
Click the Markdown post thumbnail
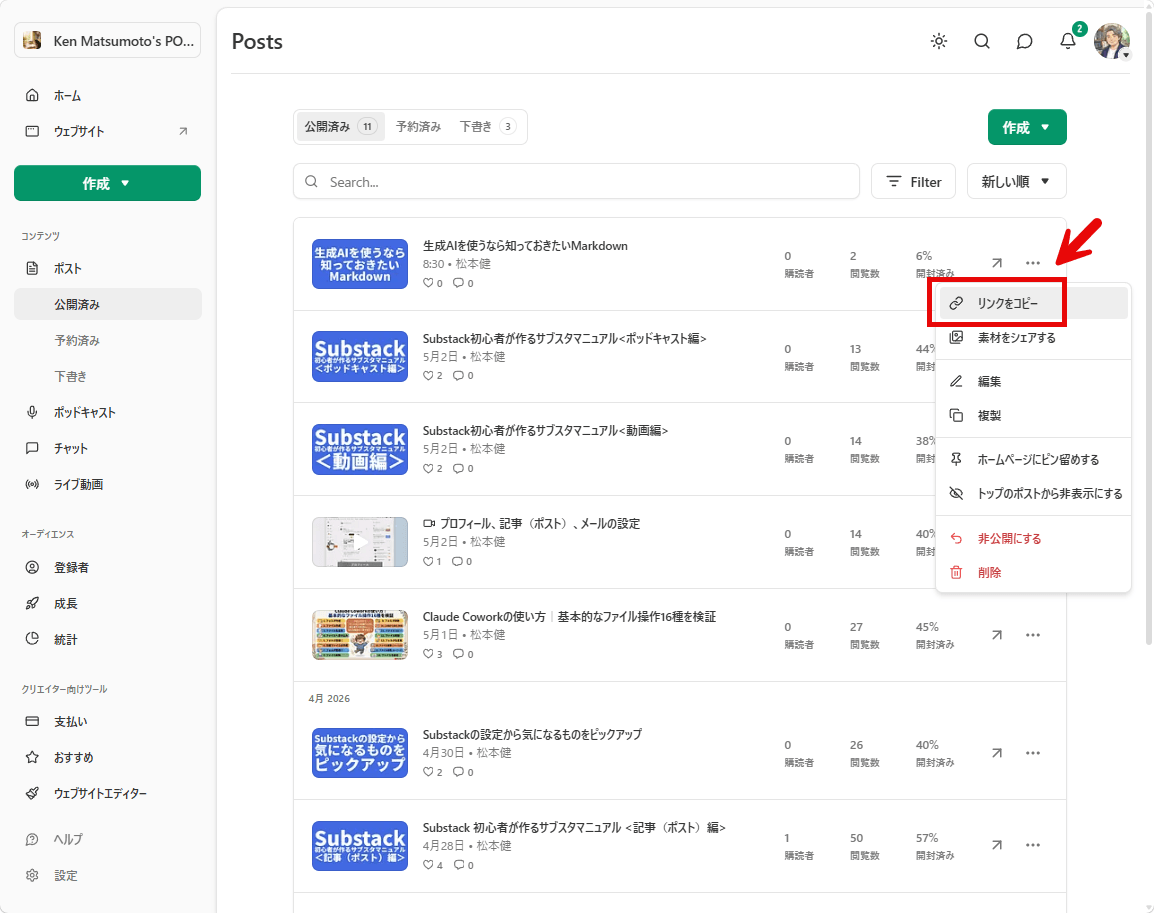360,263
